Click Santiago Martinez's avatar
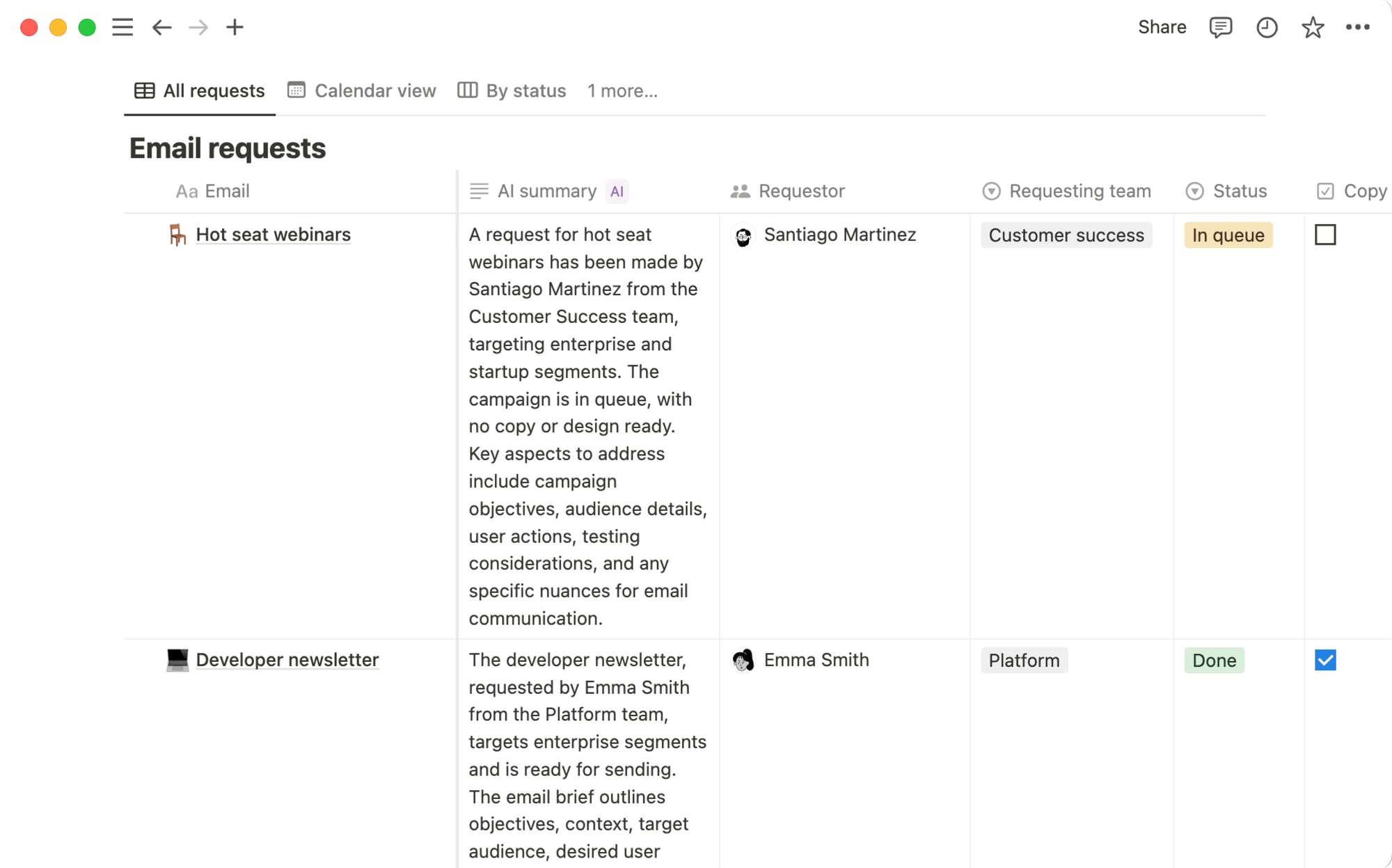1392x868 pixels. (744, 235)
